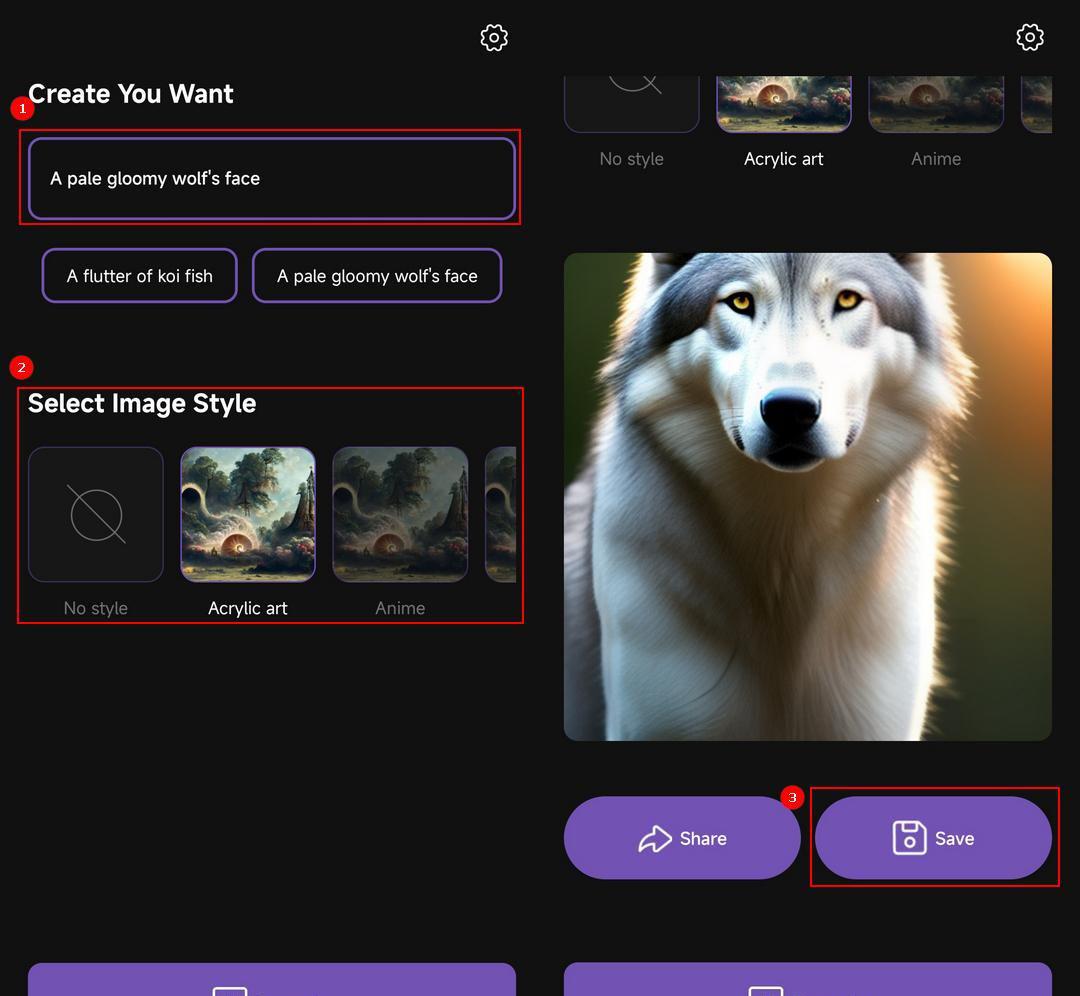Choose 'A pale gloomy wolf's face' suggestion chip
This screenshot has height=996, width=1080.
pyautogui.click(x=377, y=276)
